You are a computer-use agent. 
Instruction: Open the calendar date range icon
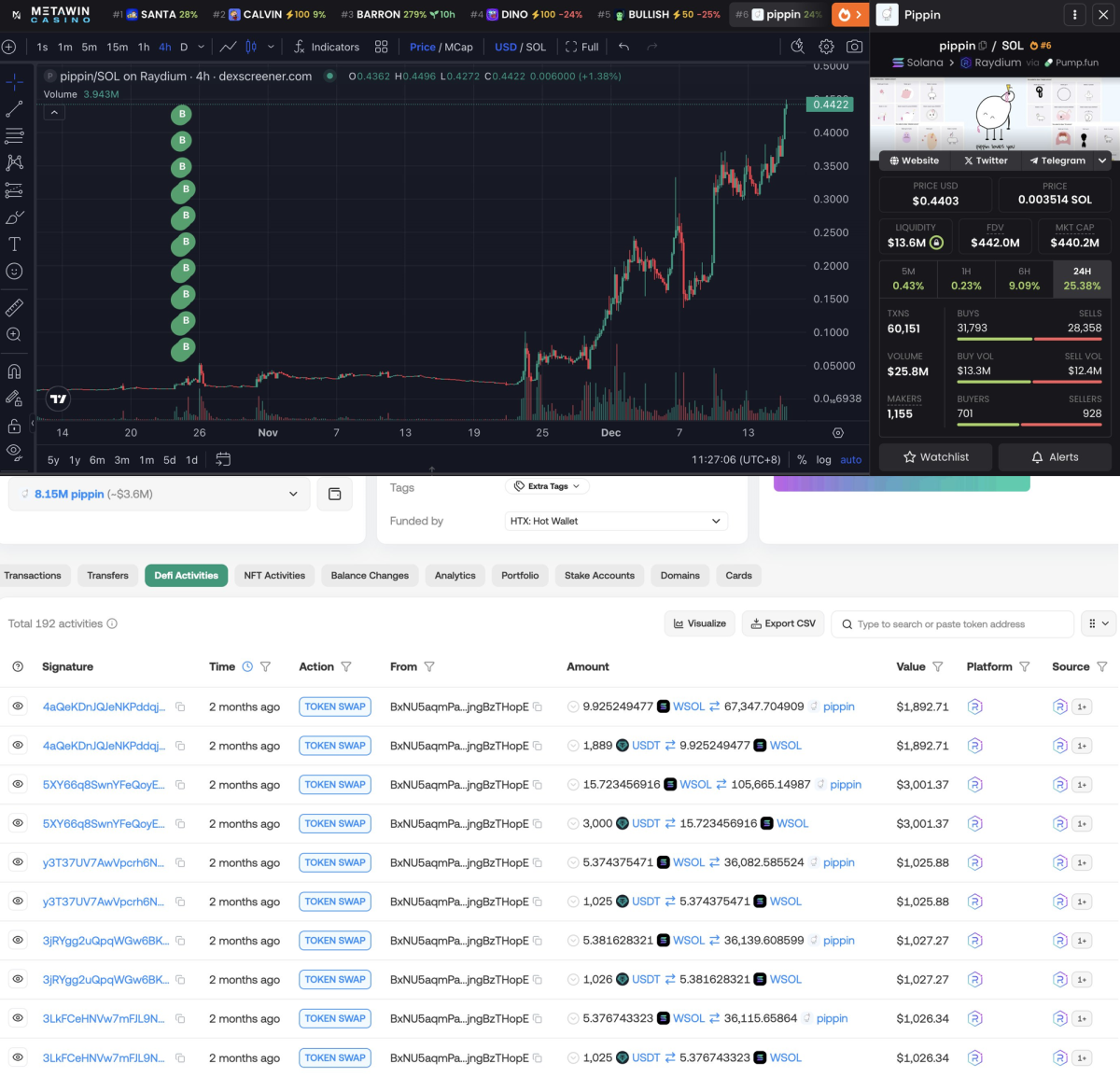(223, 459)
